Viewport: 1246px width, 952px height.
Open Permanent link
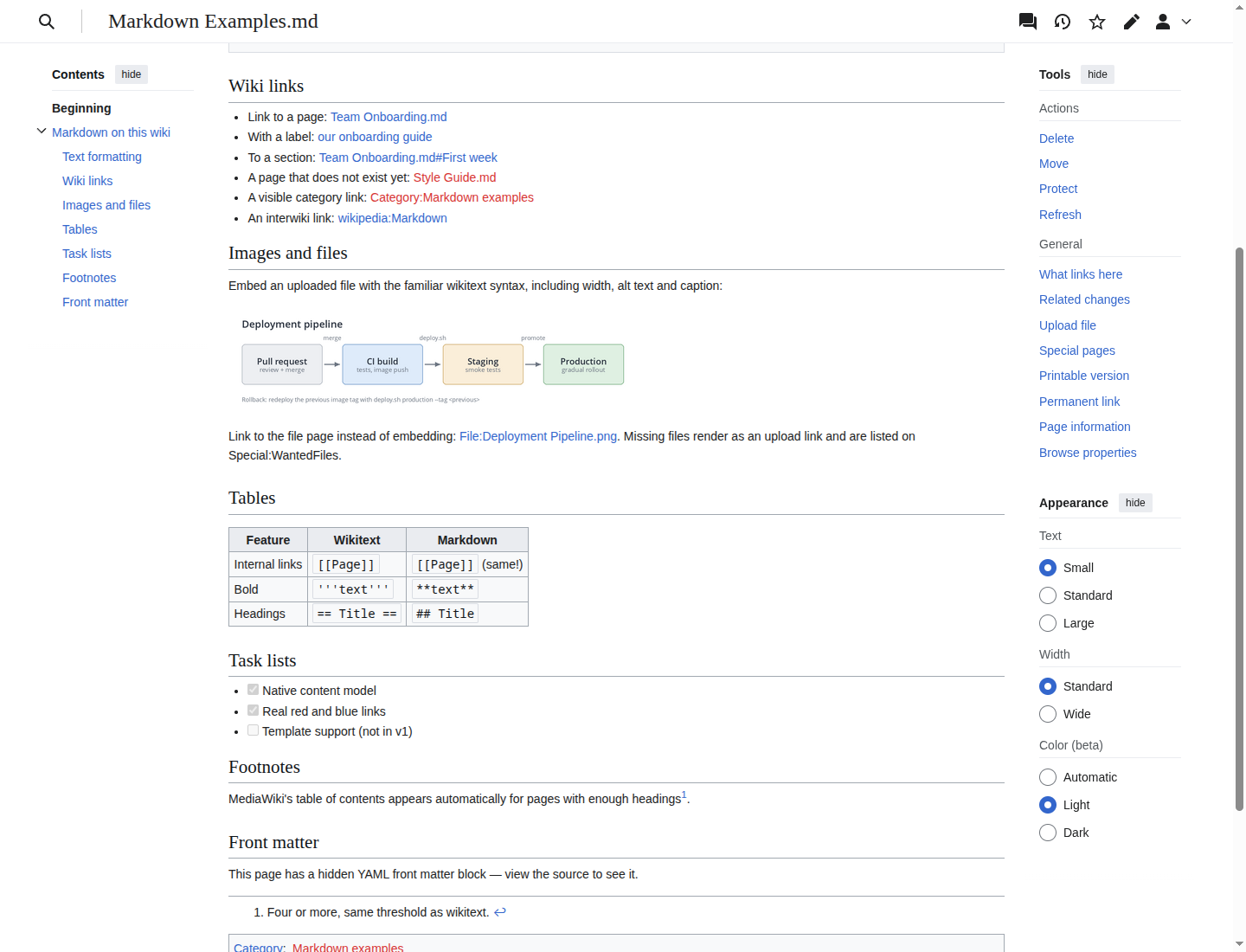pyautogui.click(x=1079, y=402)
